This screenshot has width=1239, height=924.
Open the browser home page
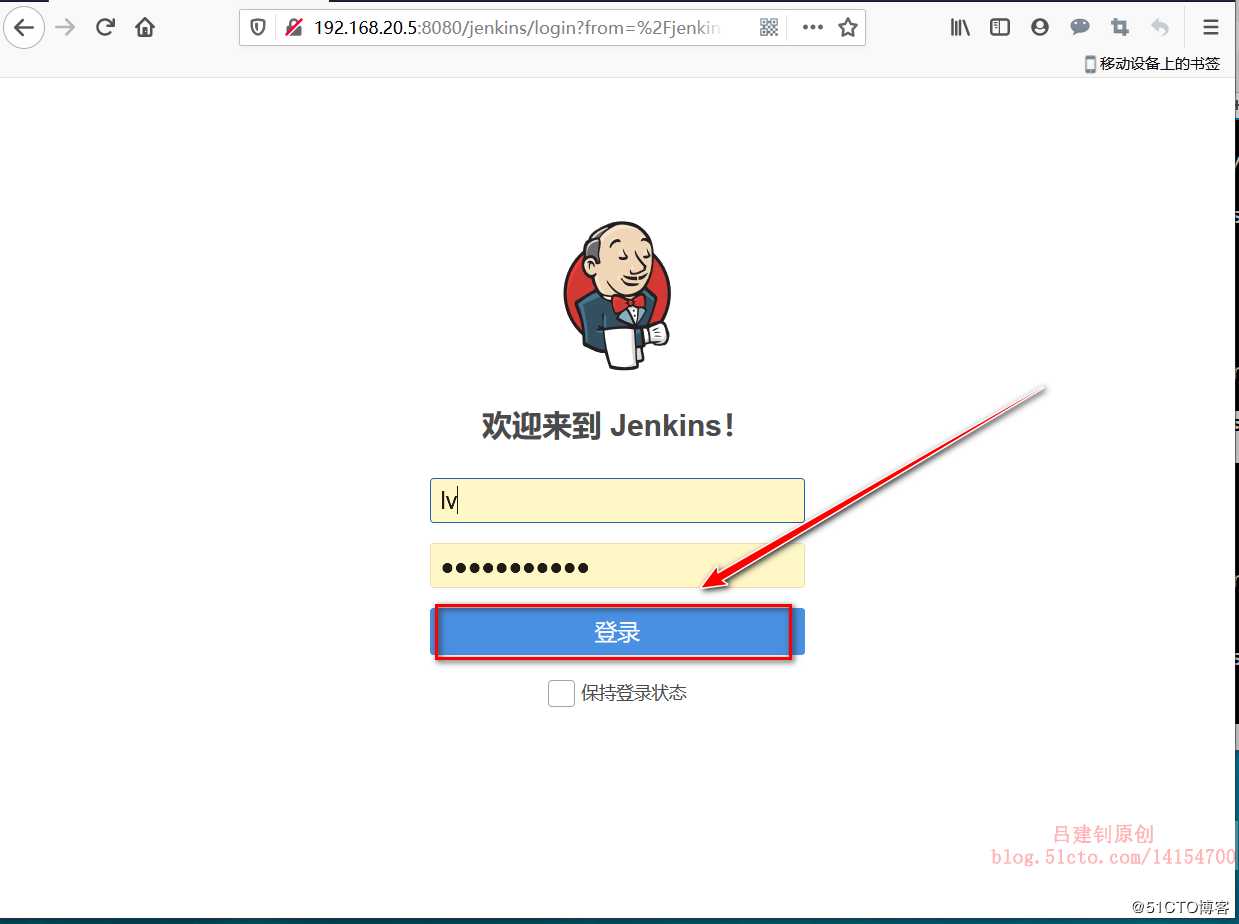[145, 28]
